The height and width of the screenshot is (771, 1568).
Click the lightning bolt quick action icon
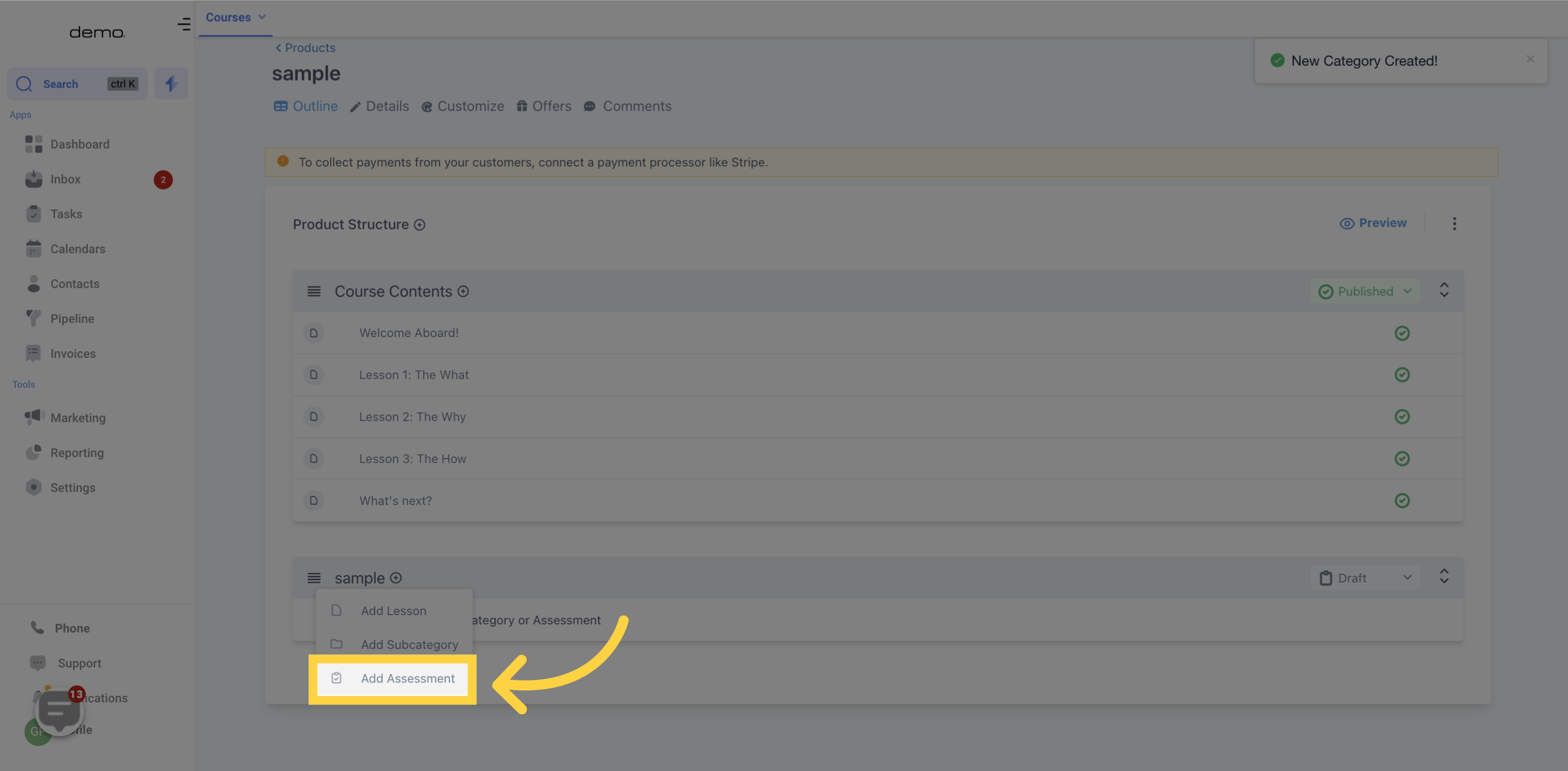click(171, 83)
